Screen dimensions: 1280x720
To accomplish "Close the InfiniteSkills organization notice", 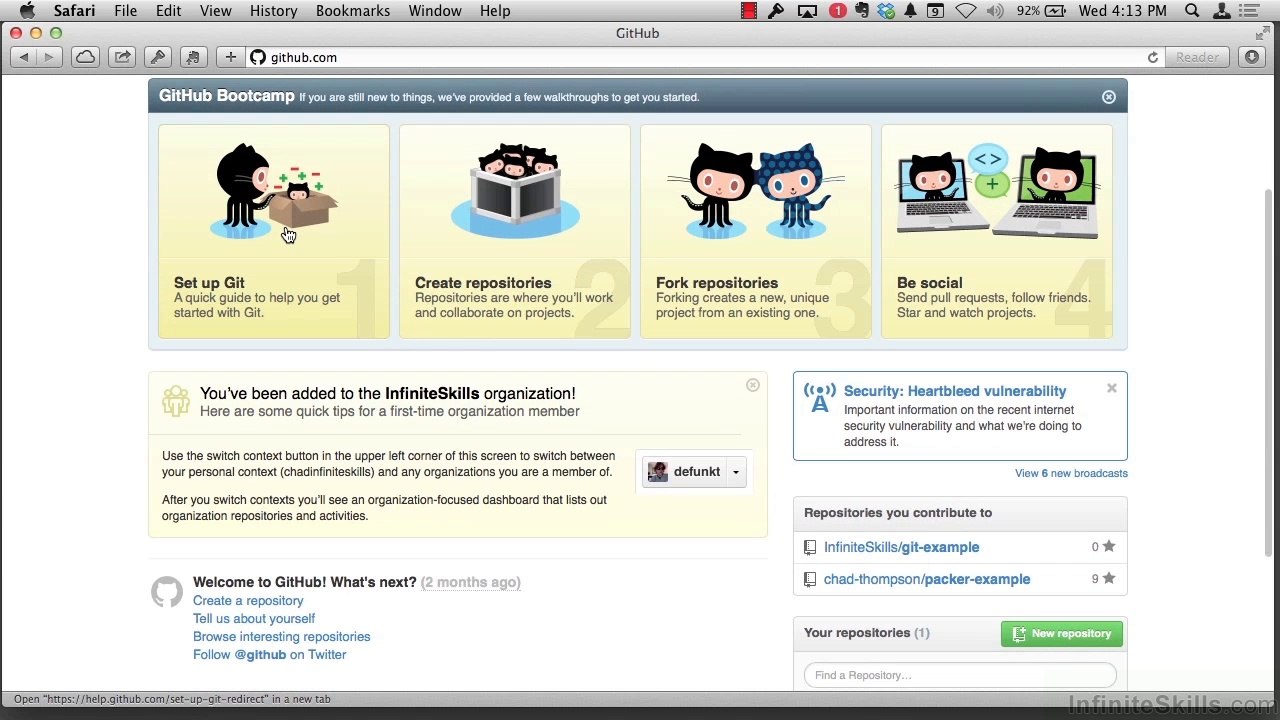I will (753, 385).
